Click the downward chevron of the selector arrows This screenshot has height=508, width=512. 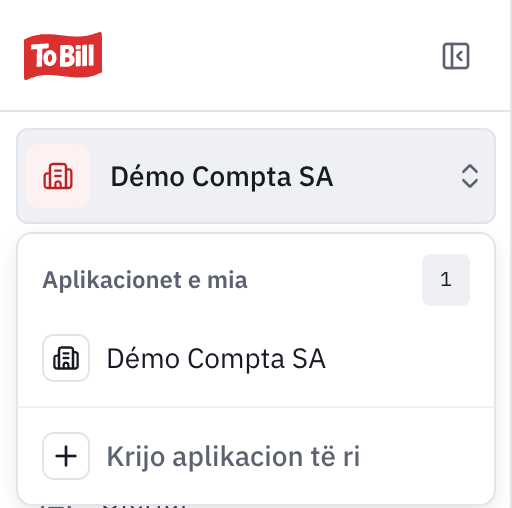coord(470,183)
